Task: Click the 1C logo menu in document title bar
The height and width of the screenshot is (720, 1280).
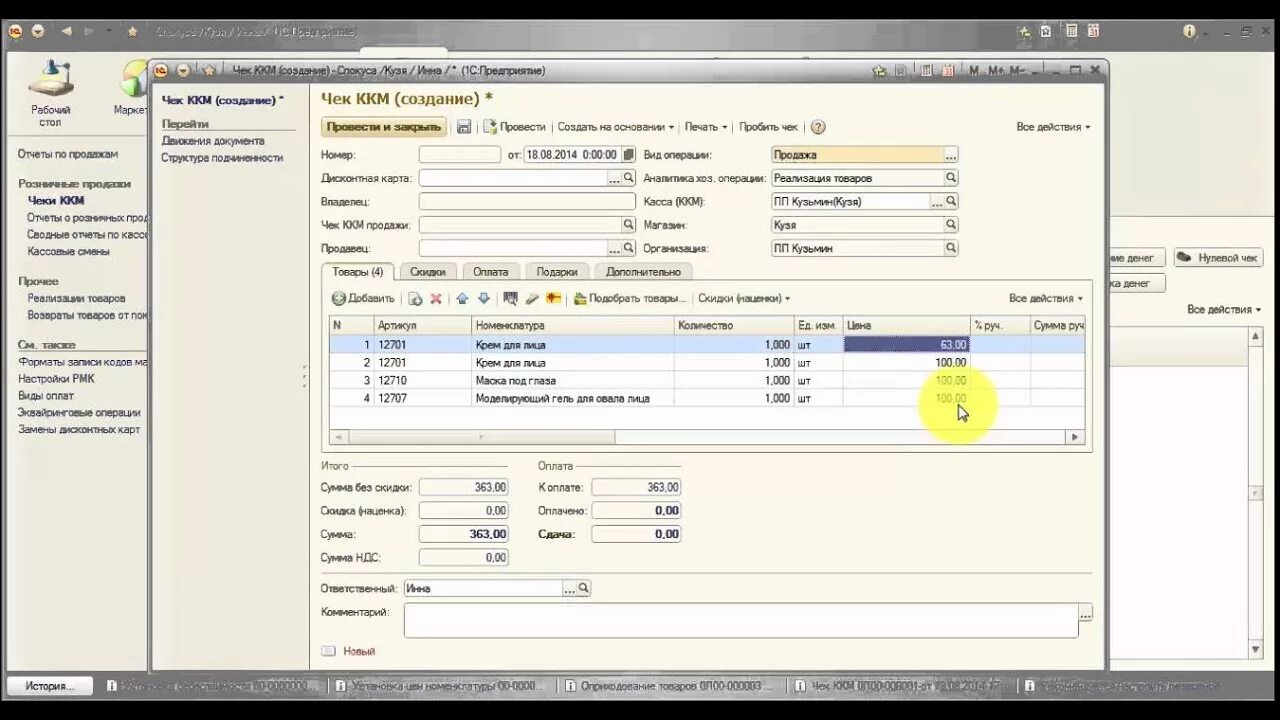Action: [x=160, y=70]
